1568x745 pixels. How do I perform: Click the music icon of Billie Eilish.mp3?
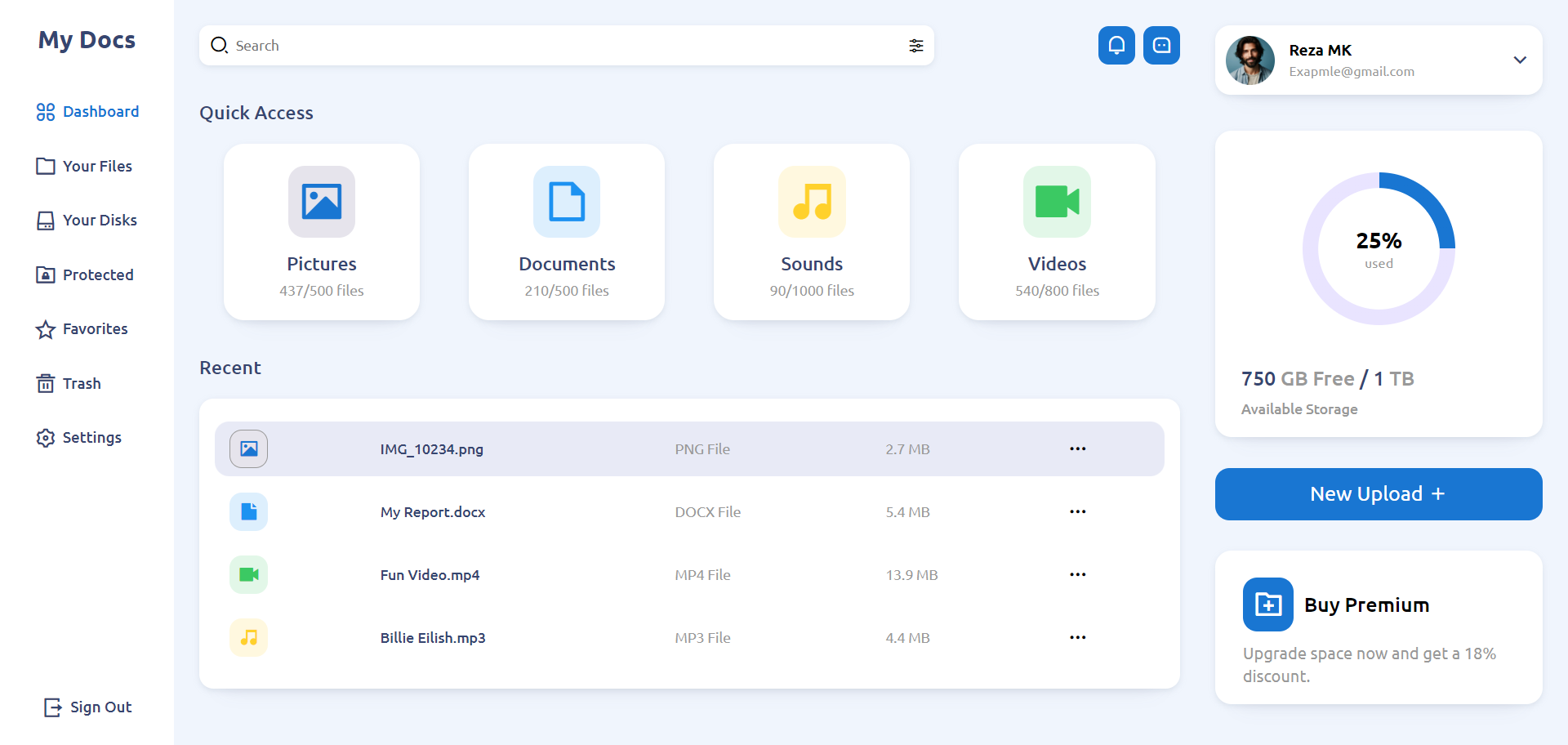(249, 637)
